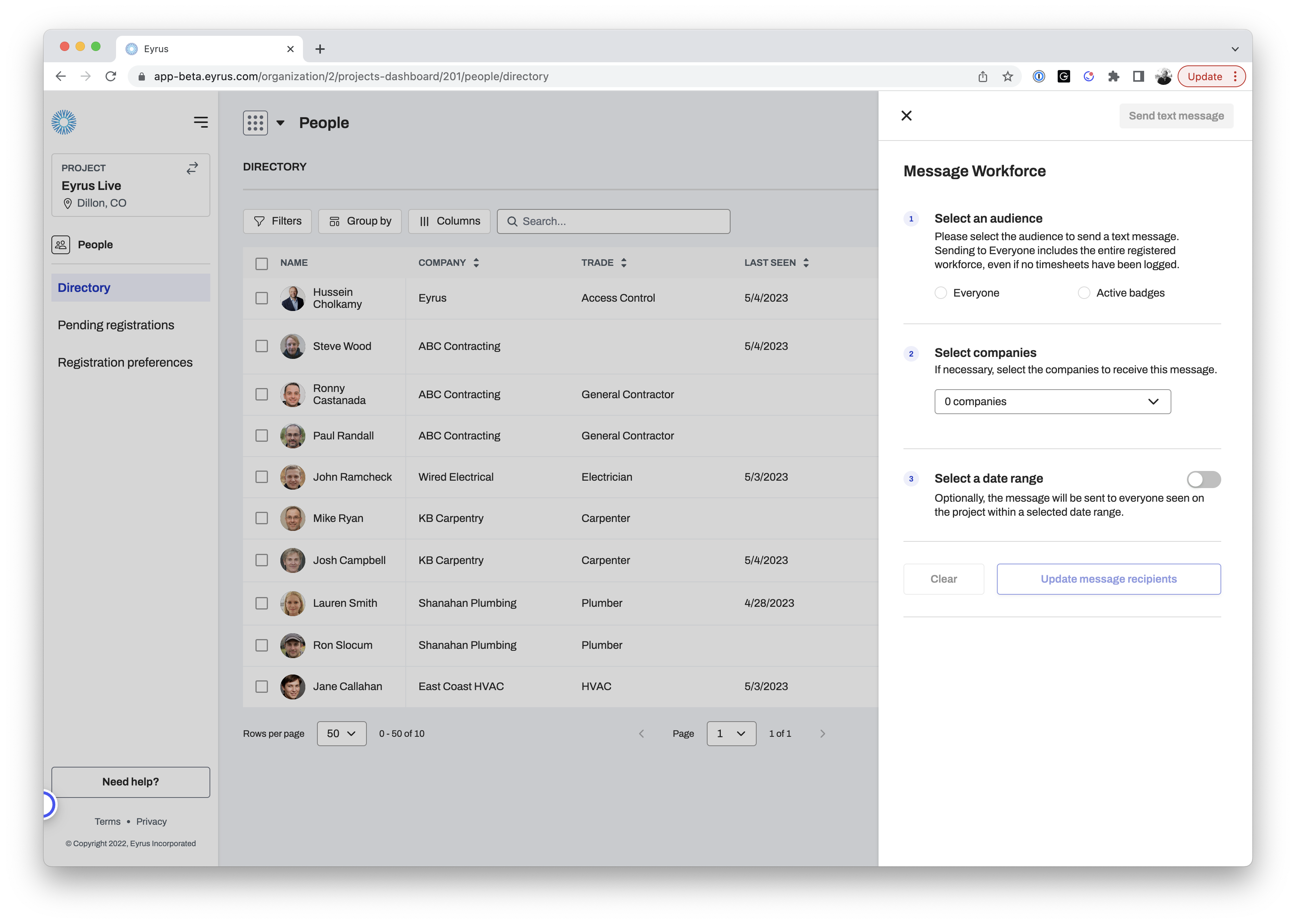Screen dimensions: 1296x924
Task: Check the Hussein Cholkamy row
Action: click(261, 298)
